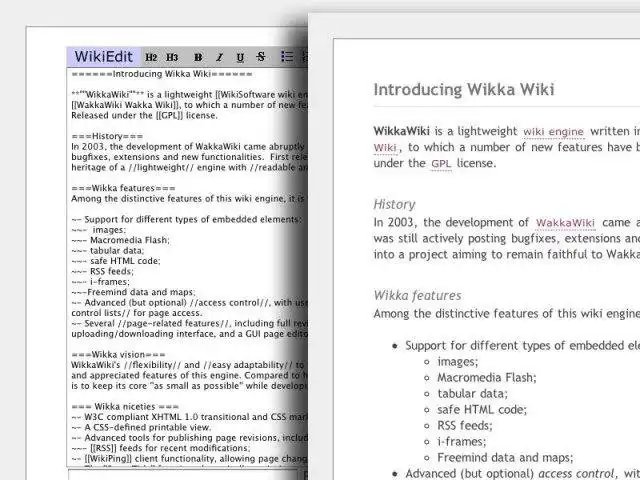The height and width of the screenshot is (480, 640).
Task: Place cursor in '===History===' markup line
Action: click(107, 136)
